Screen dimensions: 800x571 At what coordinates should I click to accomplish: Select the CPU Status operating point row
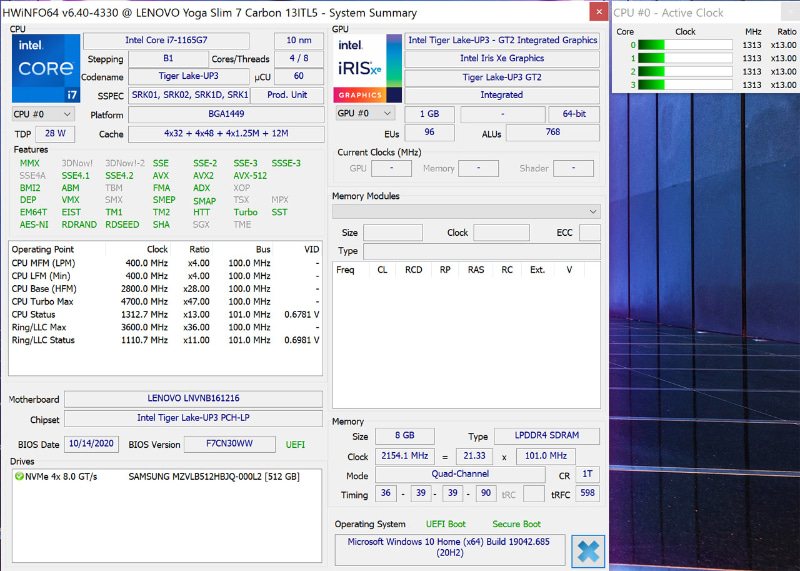(x=165, y=315)
